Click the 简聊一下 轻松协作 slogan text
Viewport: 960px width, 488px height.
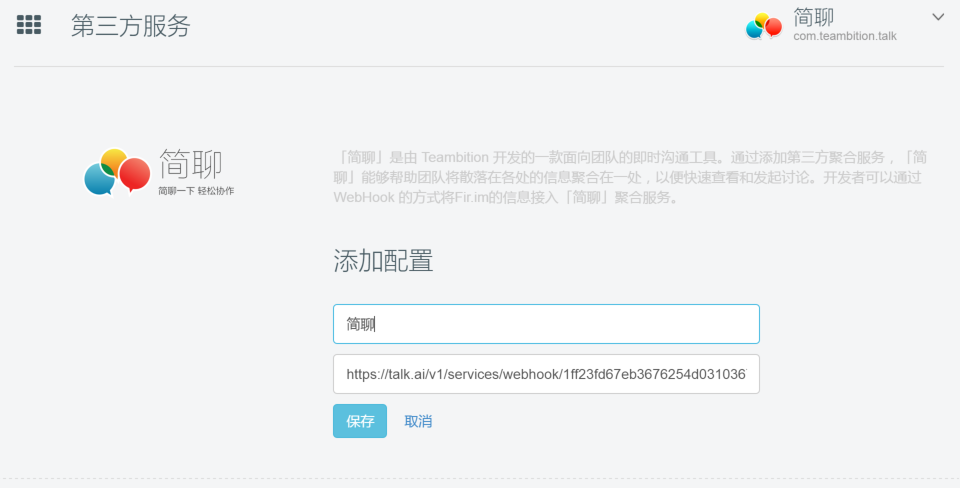[x=196, y=191]
